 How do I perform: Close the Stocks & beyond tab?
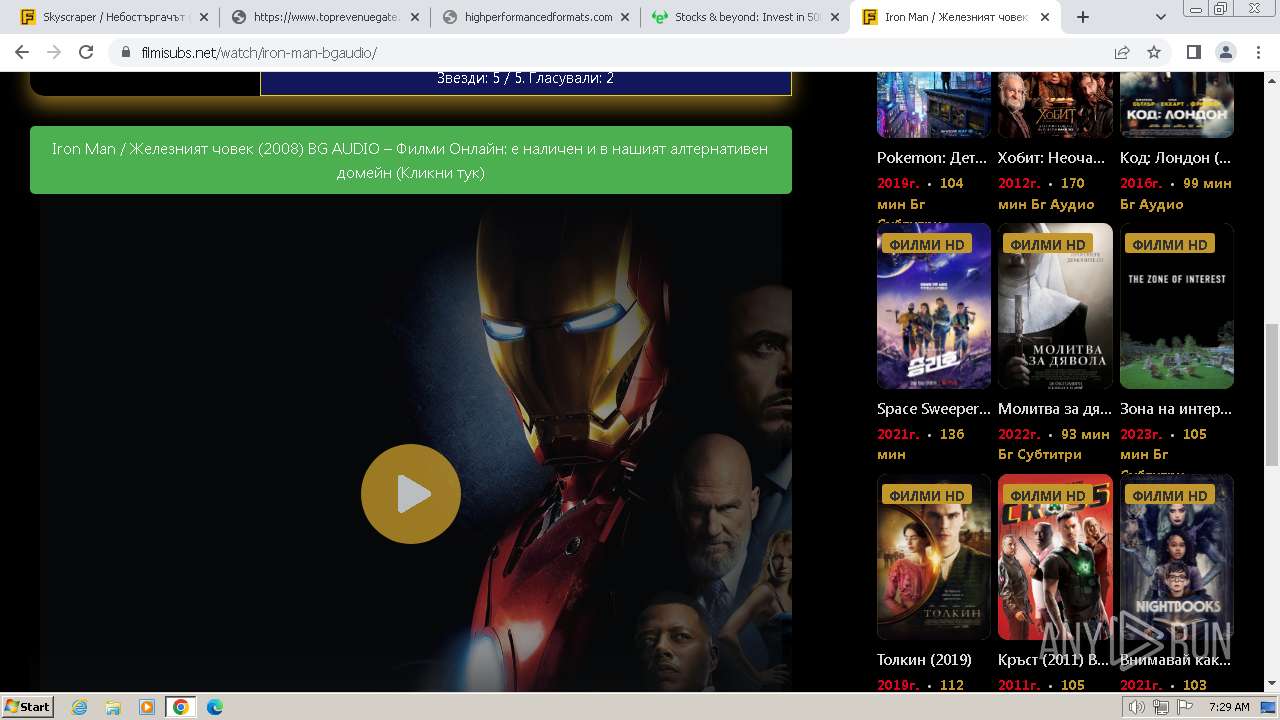(836, 17)
